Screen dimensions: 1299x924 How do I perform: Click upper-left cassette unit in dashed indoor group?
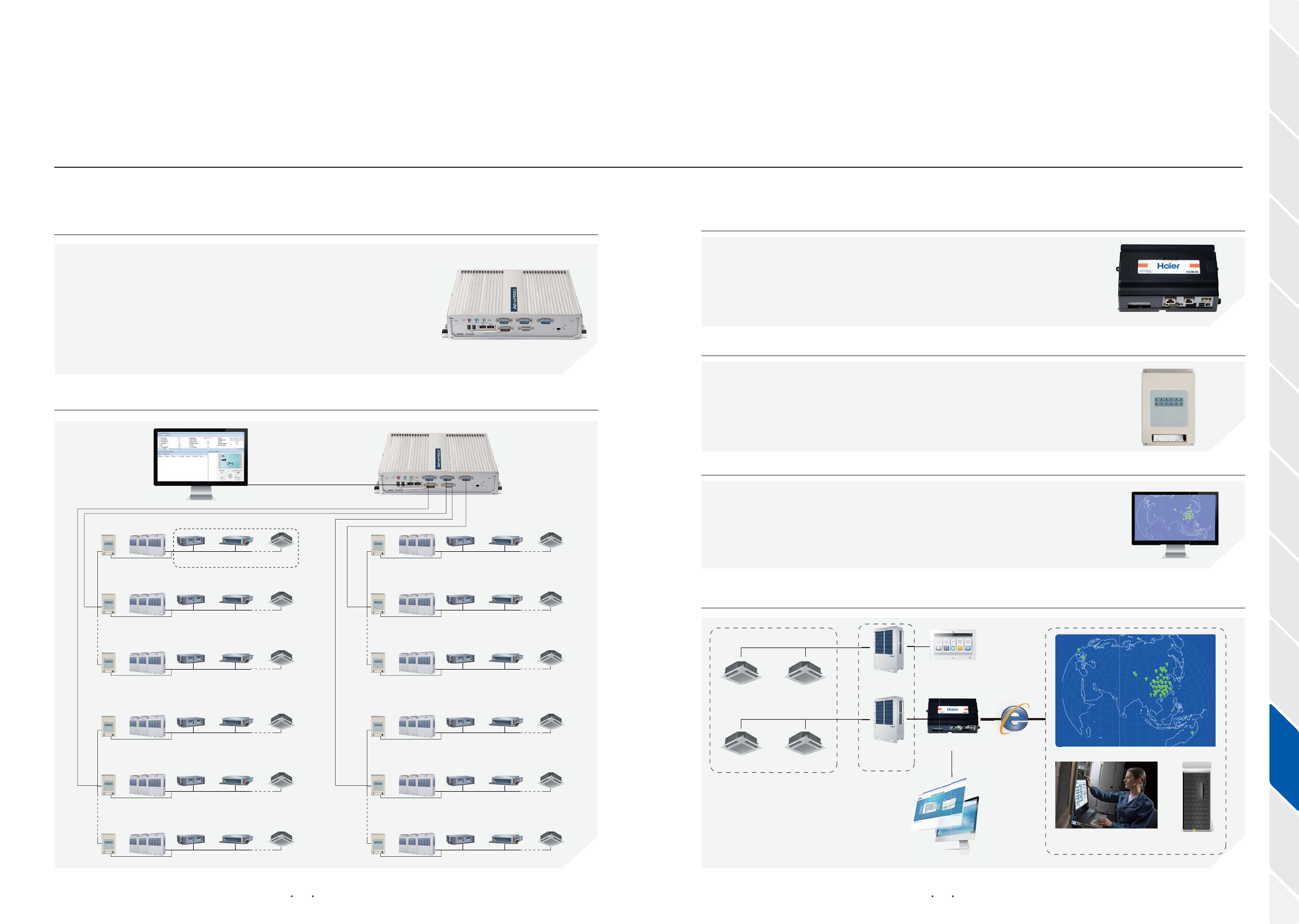point(741,672)
